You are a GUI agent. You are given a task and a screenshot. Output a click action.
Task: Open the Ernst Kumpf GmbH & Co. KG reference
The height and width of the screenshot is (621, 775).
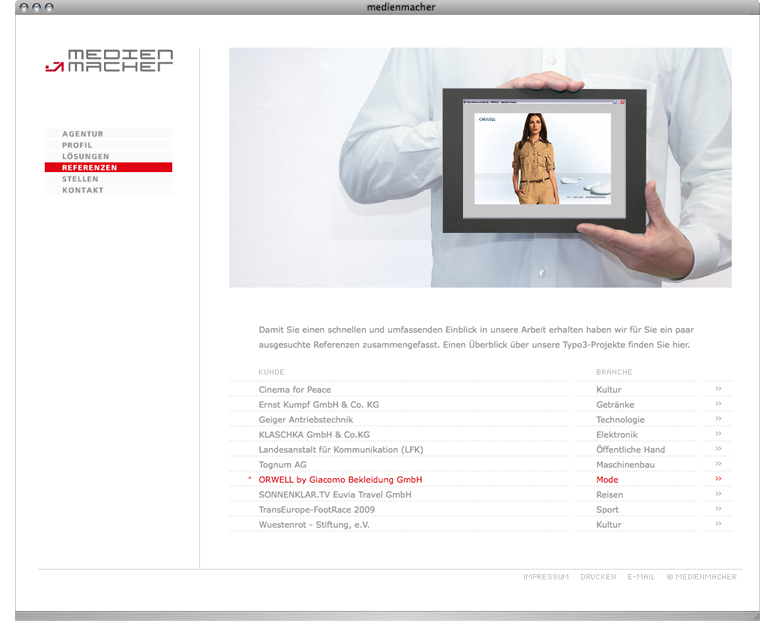pos(319,404)
